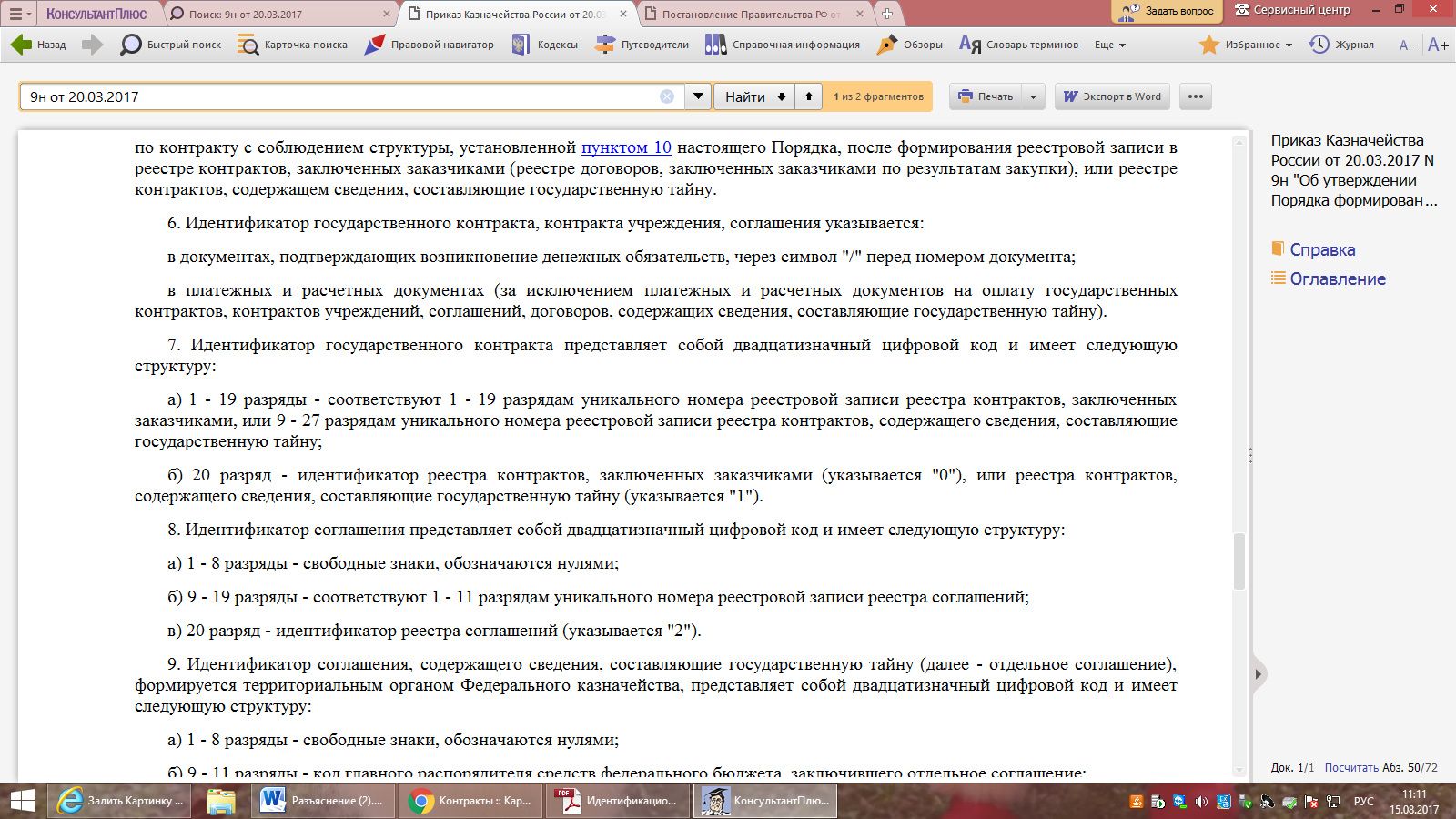Open the Справка document reference

(x=1313, y=249)
